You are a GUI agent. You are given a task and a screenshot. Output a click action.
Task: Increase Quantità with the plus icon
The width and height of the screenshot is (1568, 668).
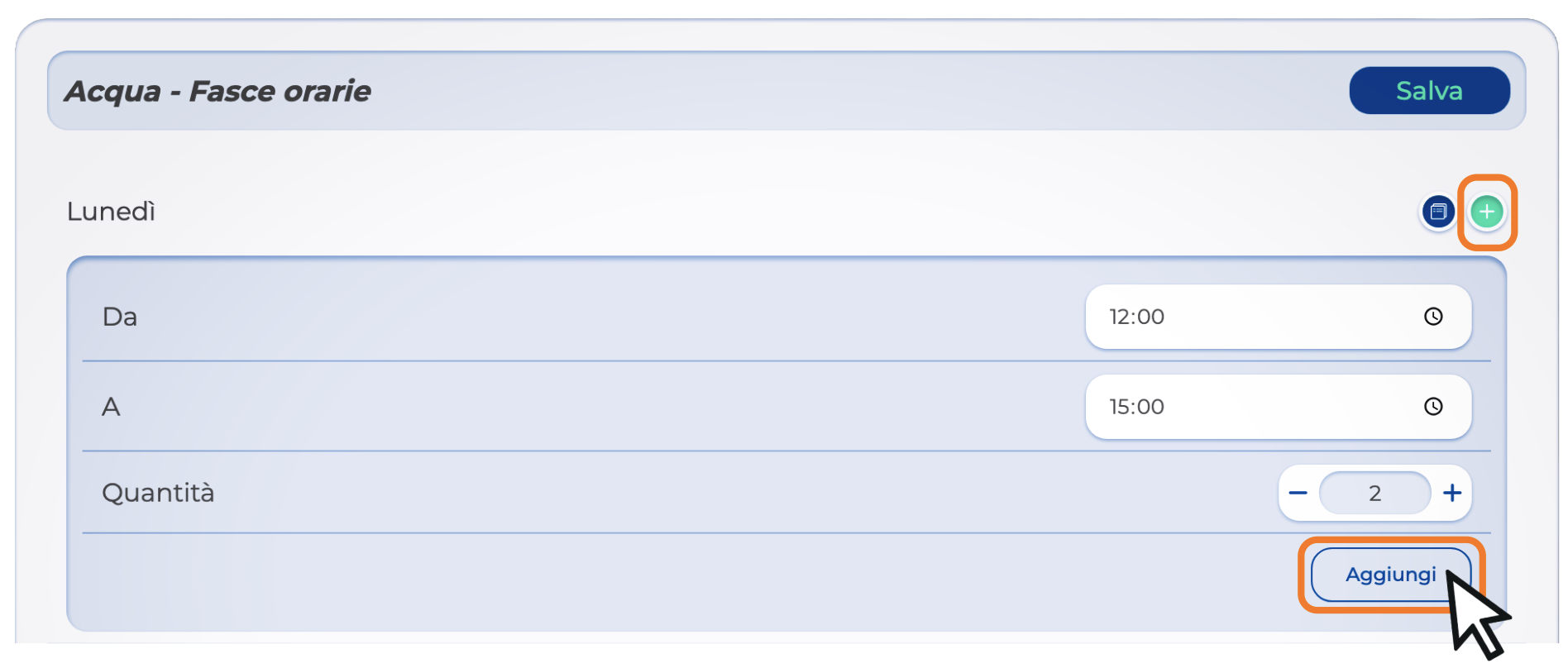pyautogui.click(x=1452, y=494)
